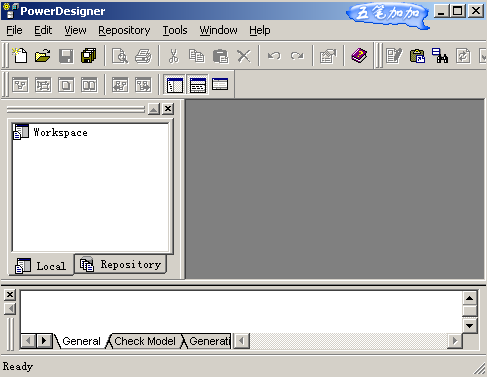
Task: Toggle the Output pane view button
Action: [x=198, y=85]
